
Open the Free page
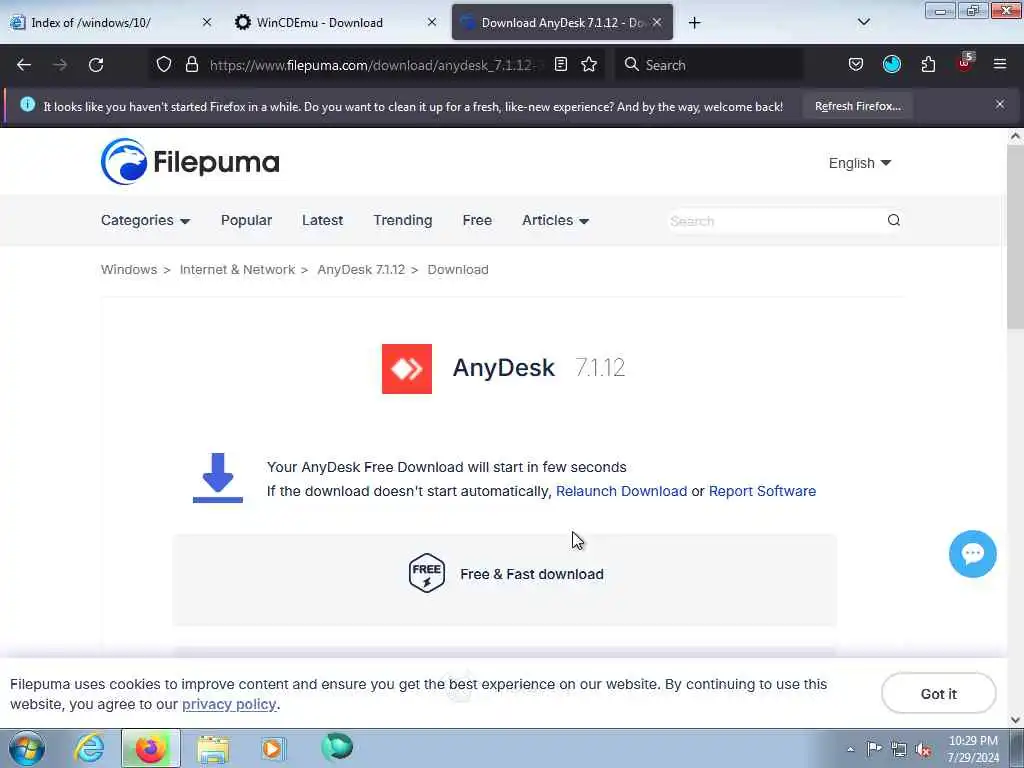point(477,220)
